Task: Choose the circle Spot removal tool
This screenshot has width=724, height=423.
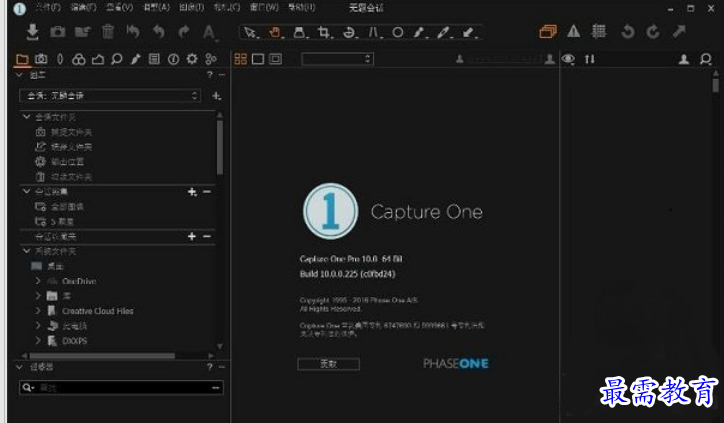Action: click(398, 32)
